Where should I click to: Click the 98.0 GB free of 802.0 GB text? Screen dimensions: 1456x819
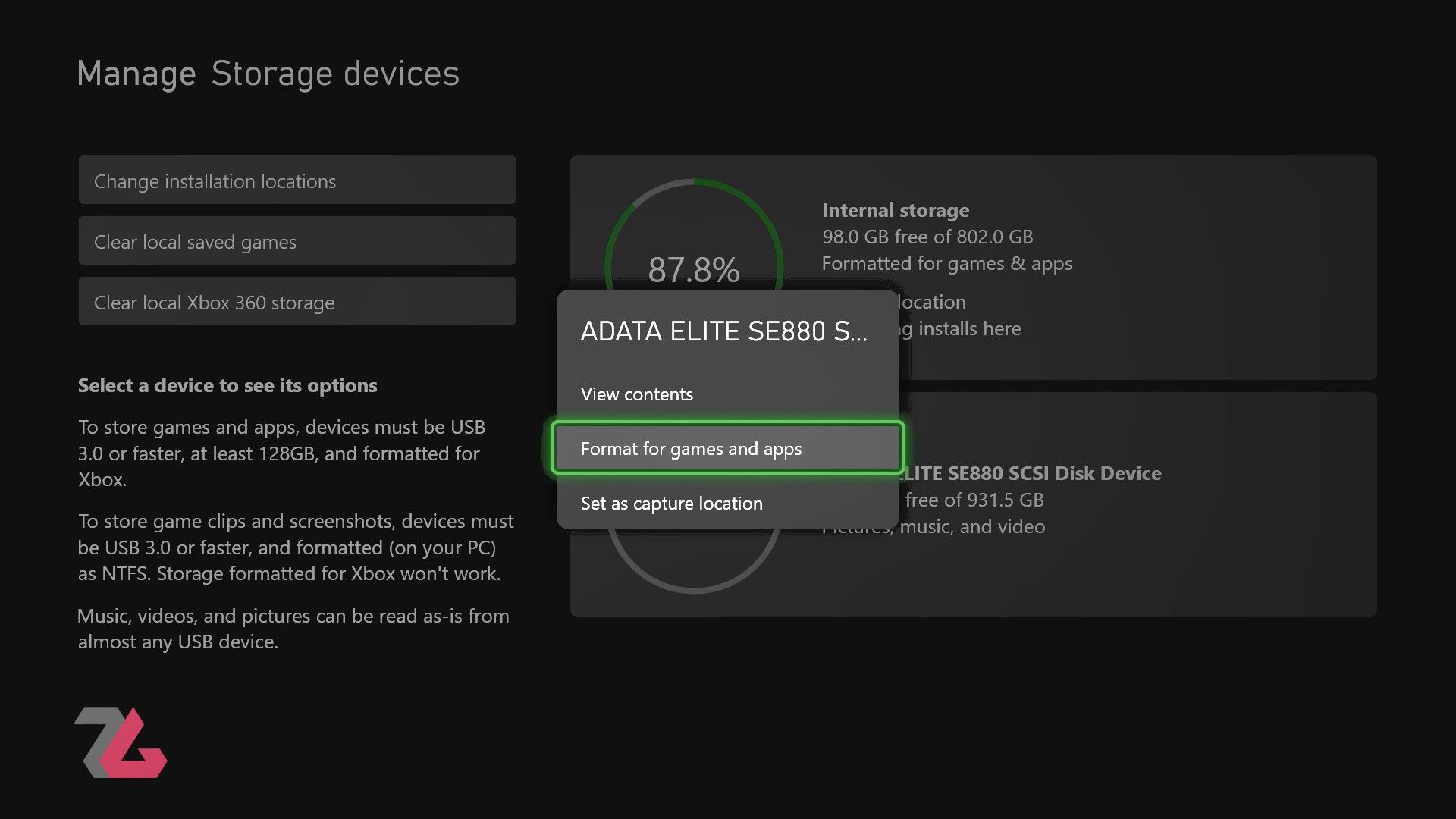pos(927,237)
